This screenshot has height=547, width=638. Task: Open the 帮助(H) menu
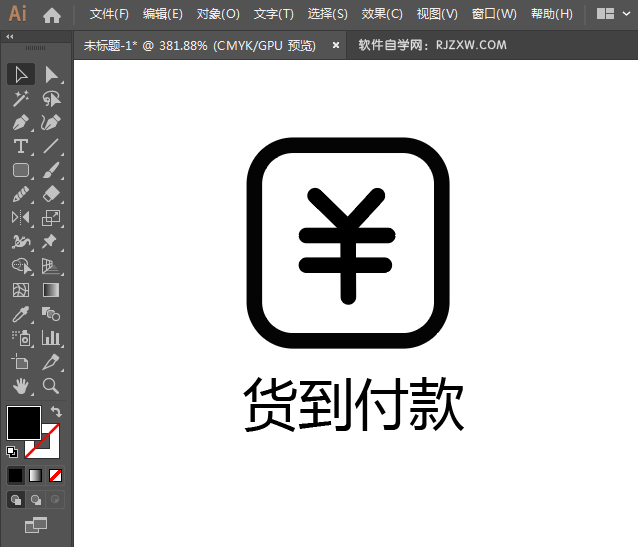[552, 14]
